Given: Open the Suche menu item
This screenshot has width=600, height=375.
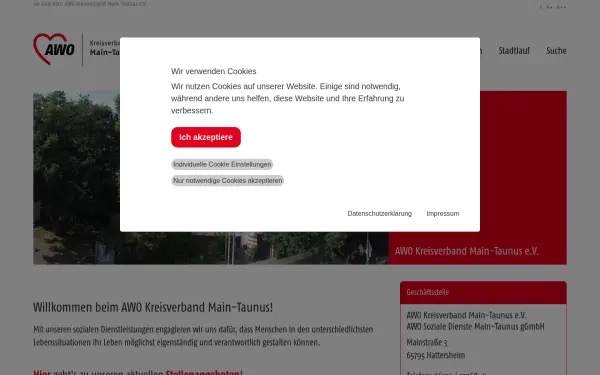Looking at the screenshot, I should (556, 51).
